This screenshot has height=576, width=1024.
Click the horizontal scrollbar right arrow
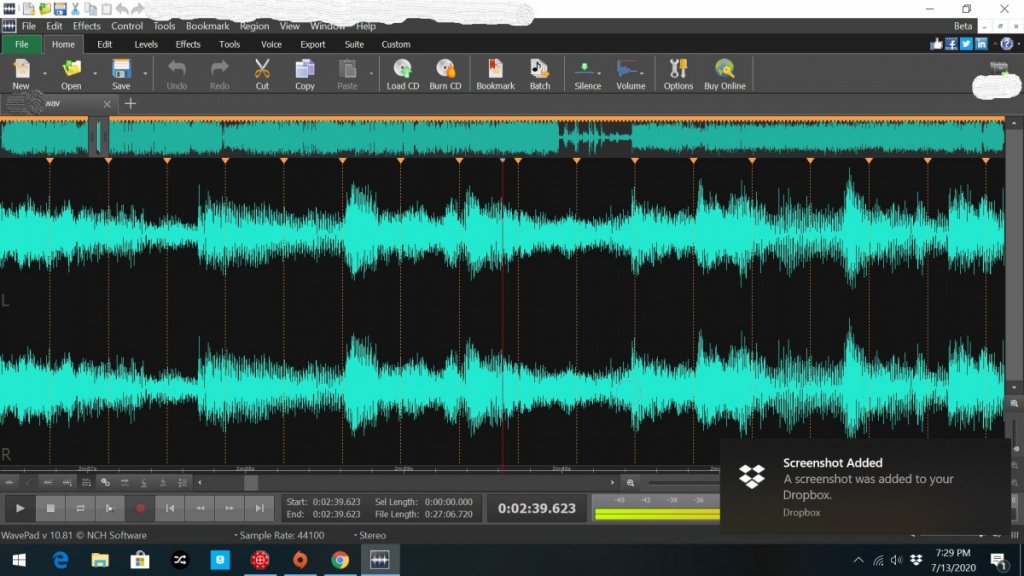click(x=612, y=483)
